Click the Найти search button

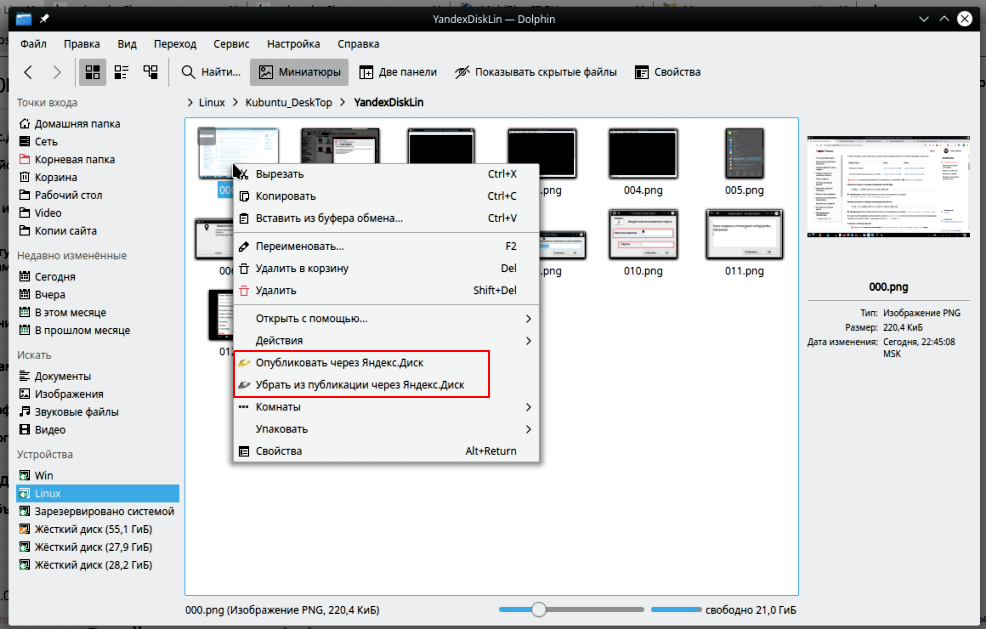coord(211,72)
